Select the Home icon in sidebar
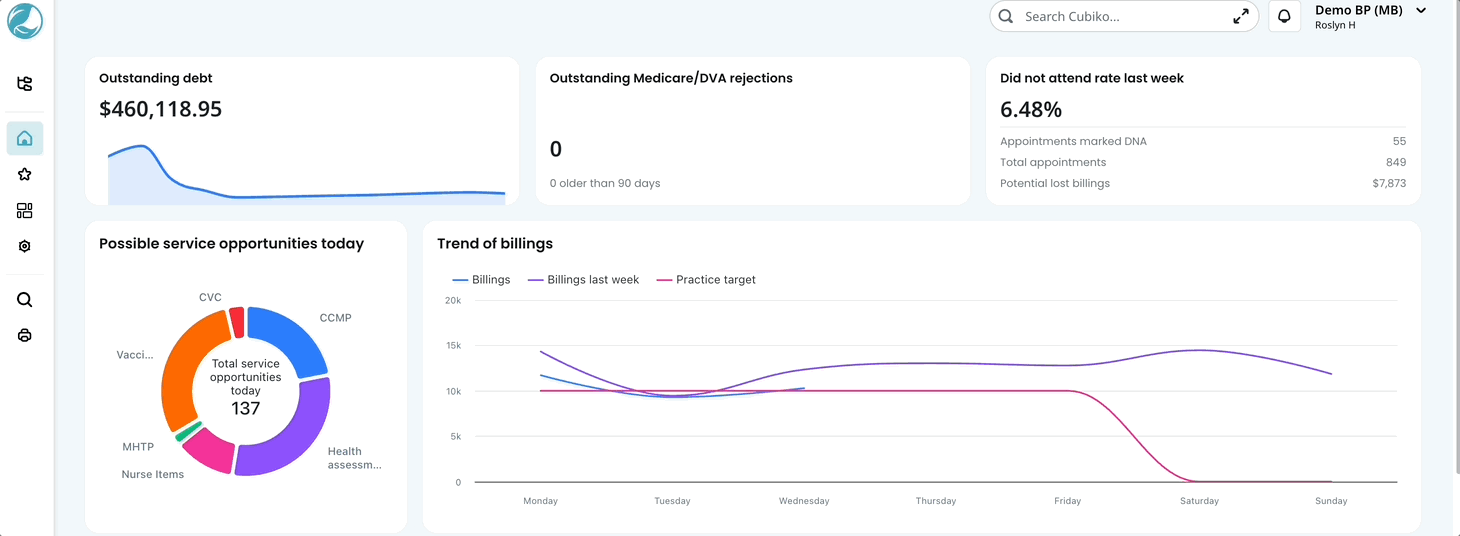This screenshot has height=536, width=1460. coord(25,139)
